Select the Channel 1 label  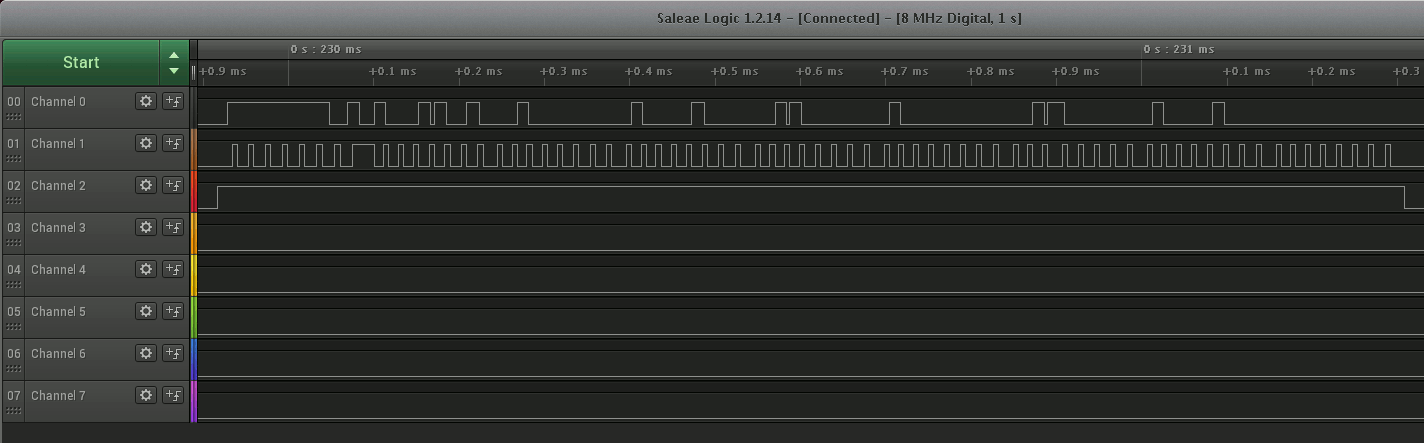pyautogui.click(x=58, y=144)
